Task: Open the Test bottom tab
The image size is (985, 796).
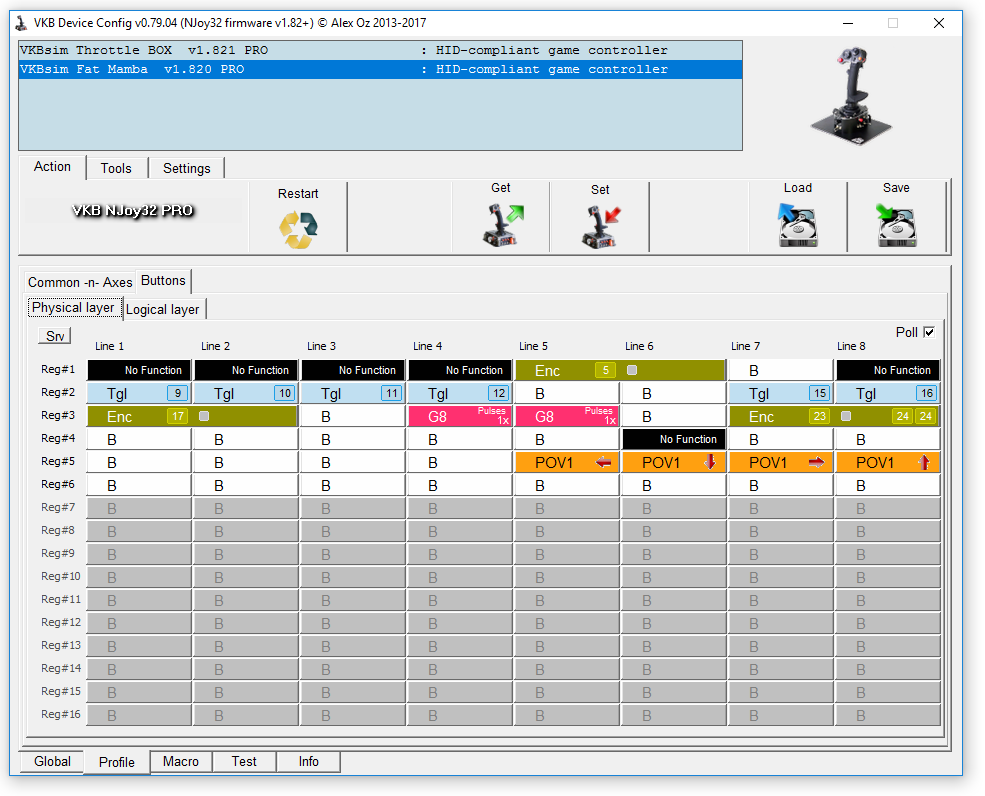Action: pos(244,761)
